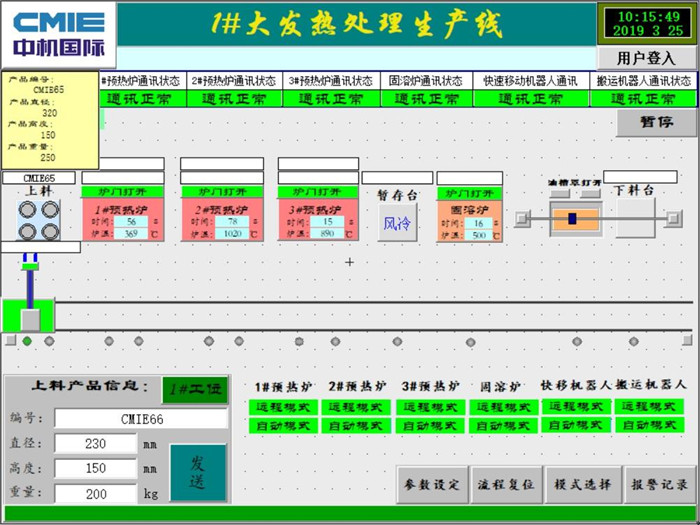The height and width of the screenshot is (525, 700).
Task: Open 模式选择 mode selection
Action: tap(583, 485)
